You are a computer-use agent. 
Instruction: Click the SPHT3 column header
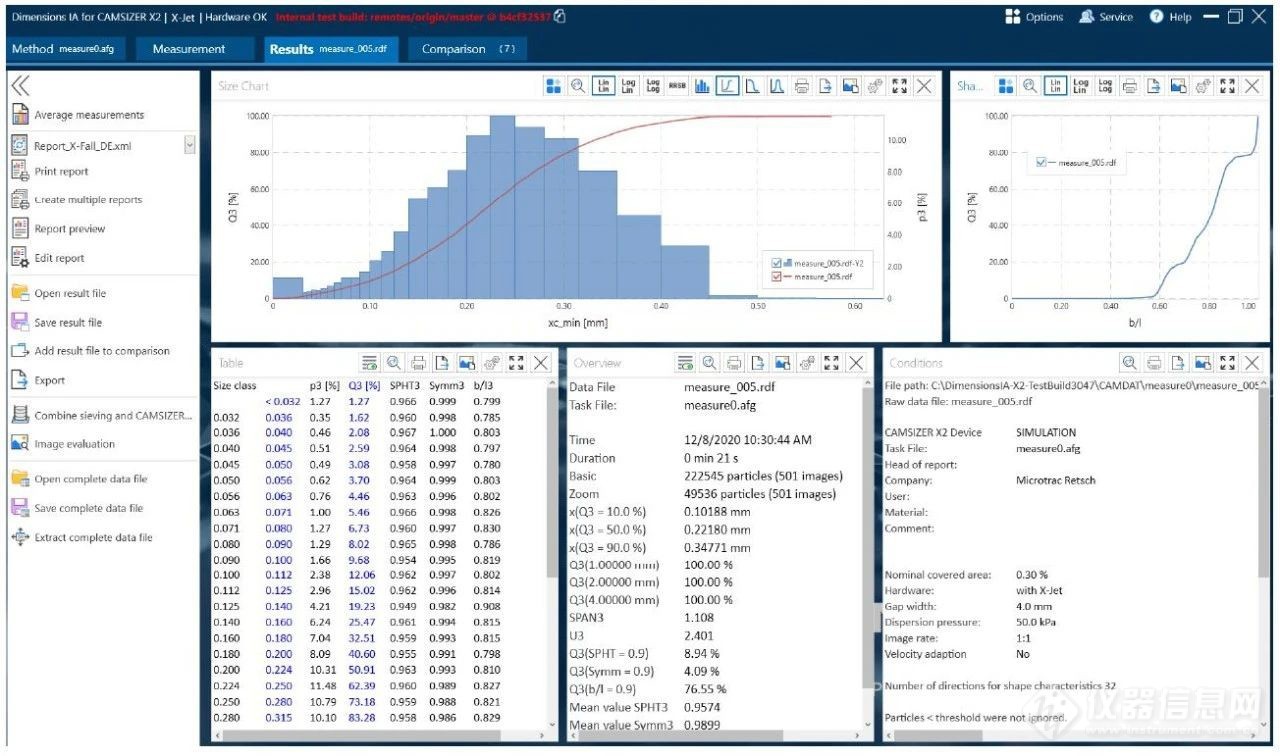[405, 384]
